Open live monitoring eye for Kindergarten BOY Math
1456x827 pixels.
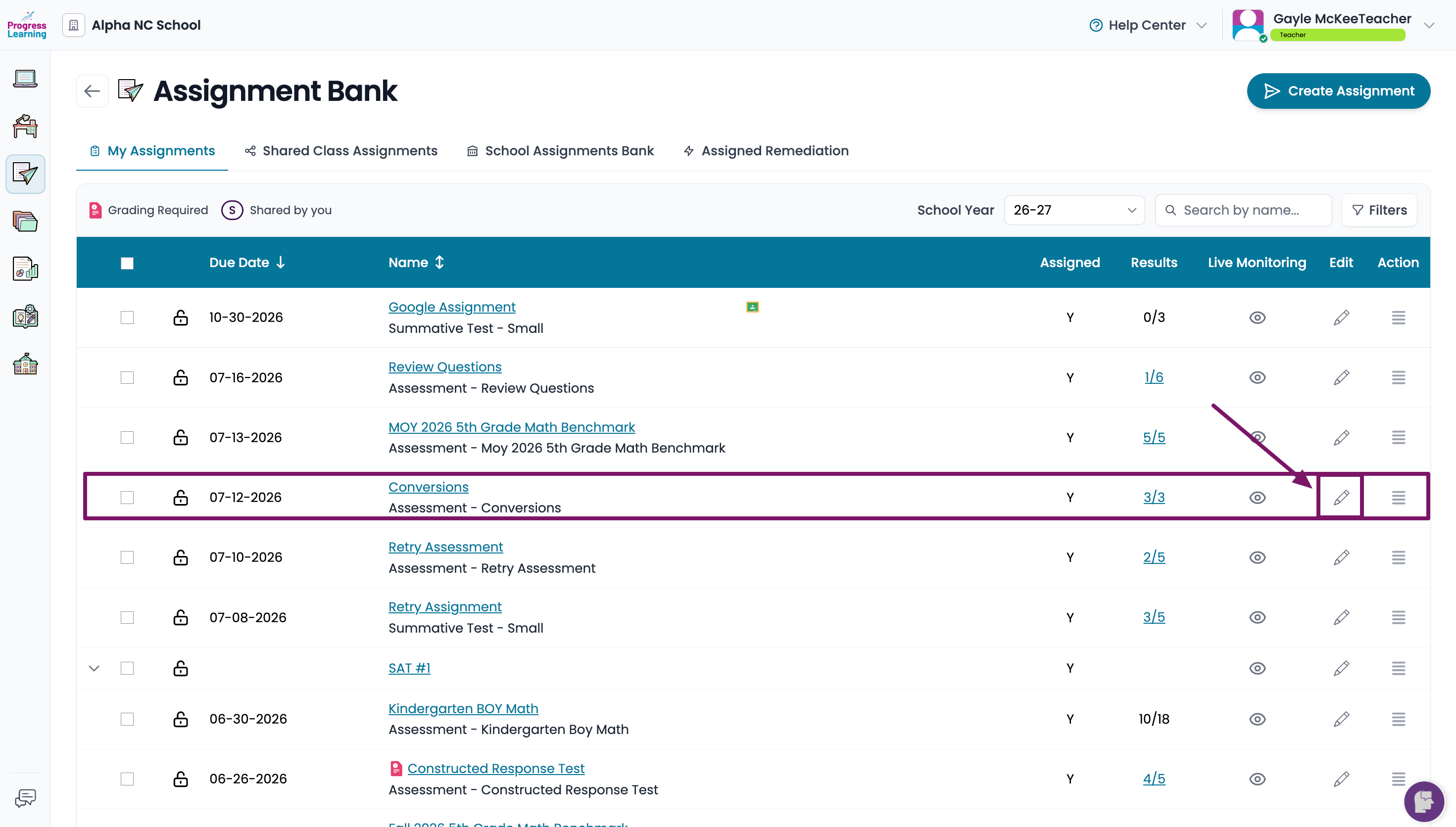[1257, 719]
